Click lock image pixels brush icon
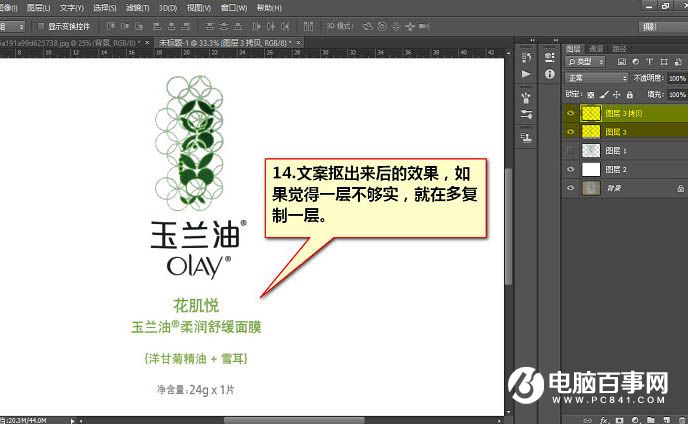The height and width of the screenshot is (424, 688). (604, 94)
